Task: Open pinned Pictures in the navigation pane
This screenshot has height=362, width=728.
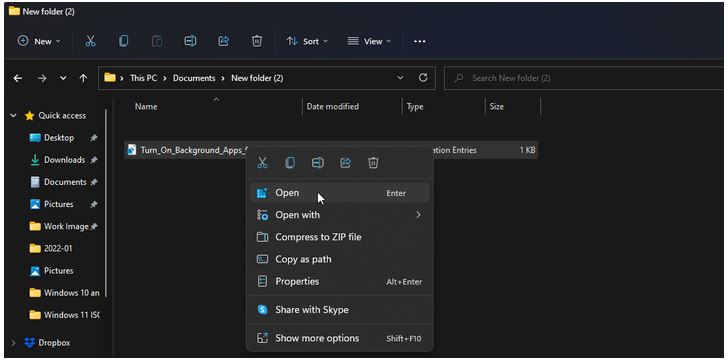Action: coord(58,204)
